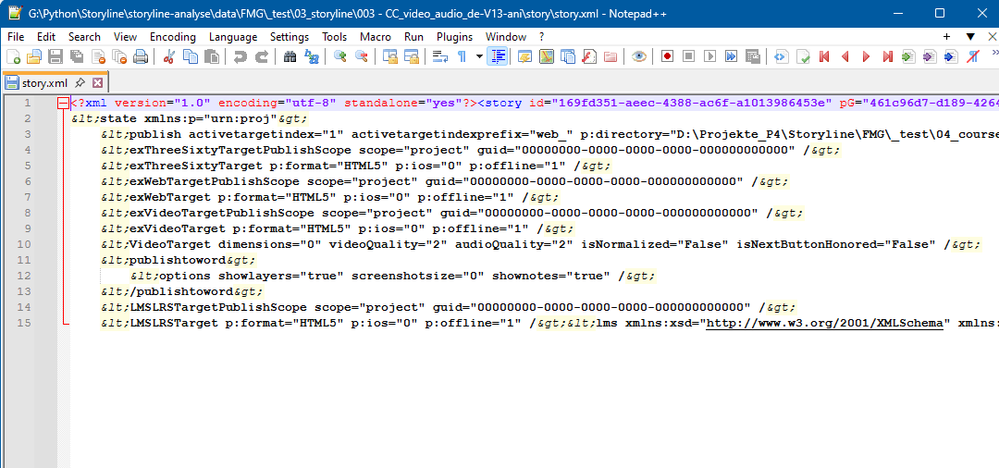Open the Encoding menu
999x468 pixels.
tap(172, 37)
